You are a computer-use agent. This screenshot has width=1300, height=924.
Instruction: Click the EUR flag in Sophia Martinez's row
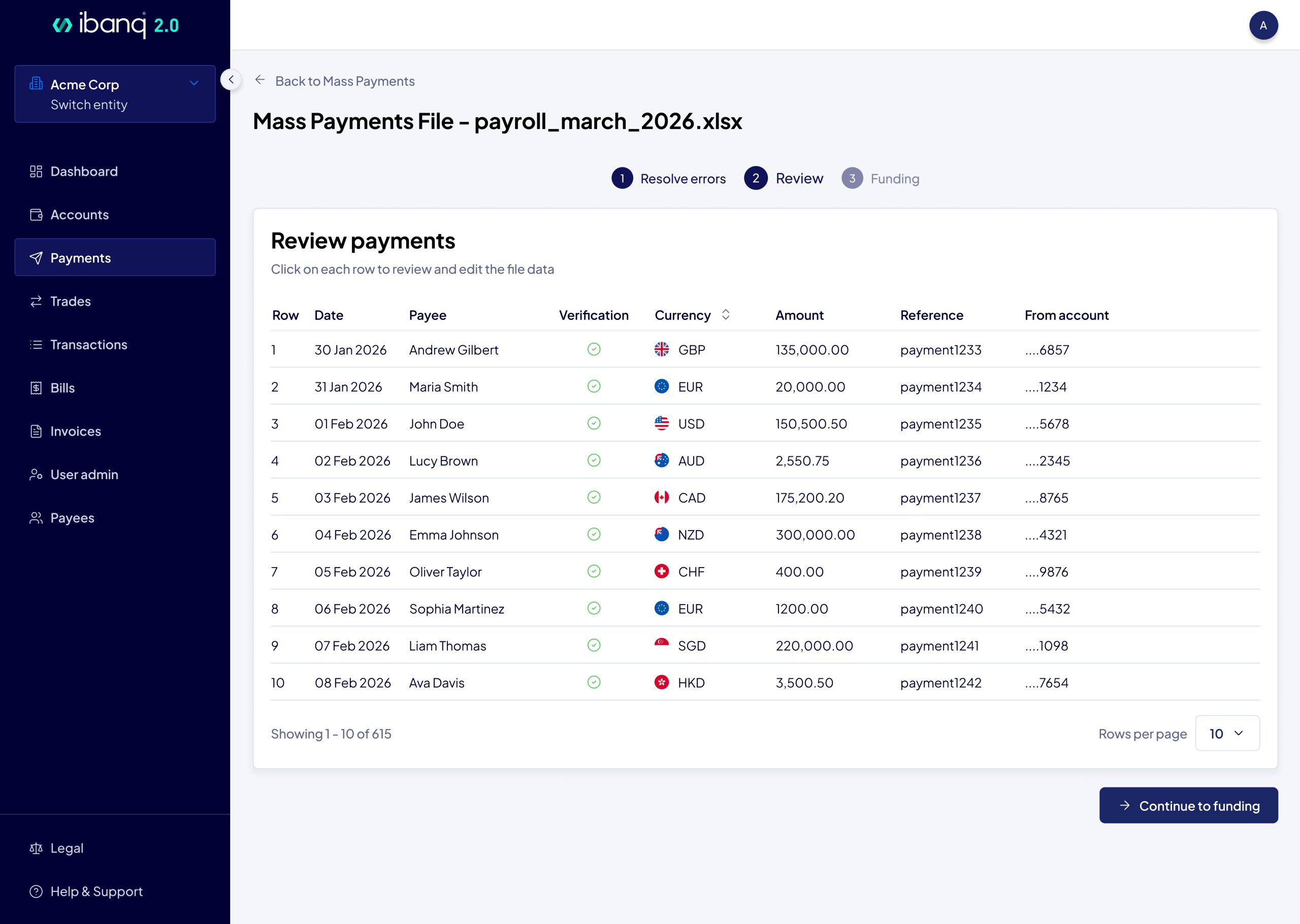661,608
